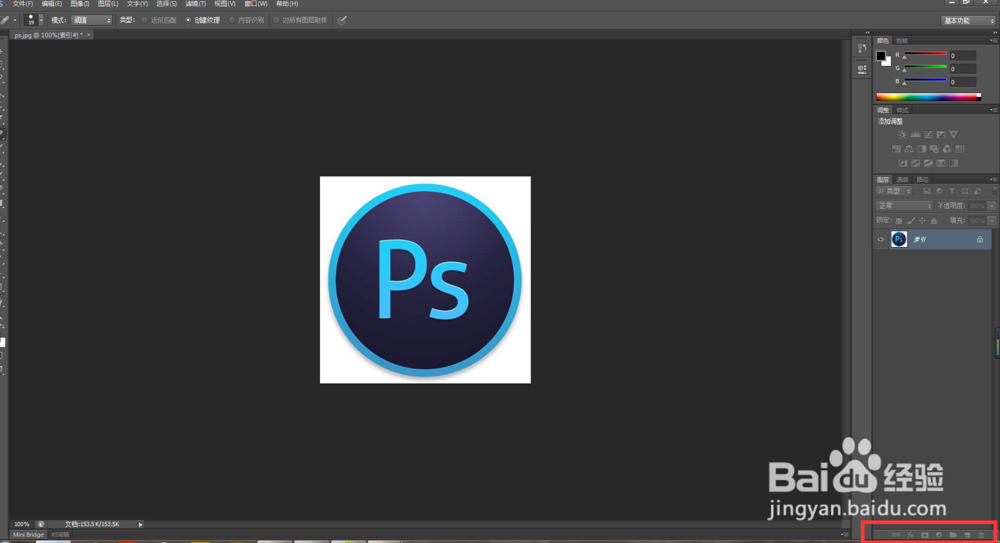The height and width of the screenshot is (543, 1000).
Task: Add a Color Balance adjustment
Action: click(909, 149)
